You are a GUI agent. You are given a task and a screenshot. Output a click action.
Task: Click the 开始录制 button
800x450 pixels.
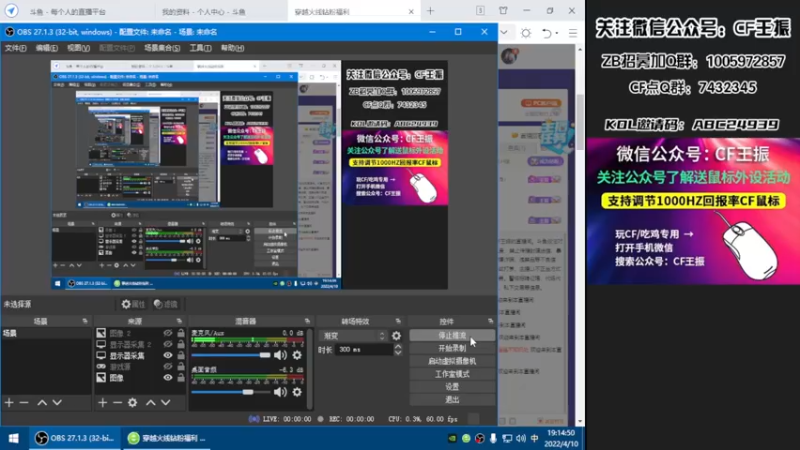(x=452, y=348)
